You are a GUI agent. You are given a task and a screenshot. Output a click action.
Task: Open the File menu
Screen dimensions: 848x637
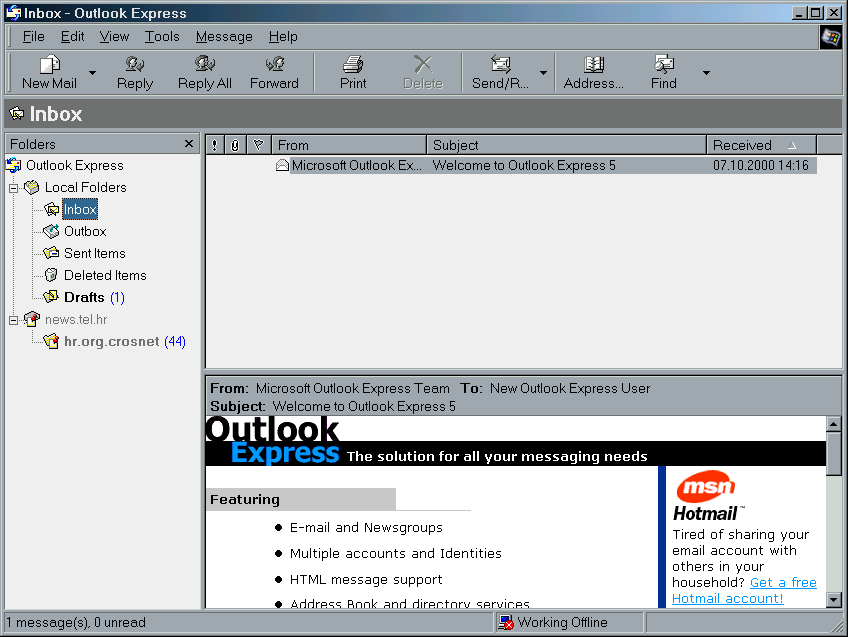pos(34,37)
